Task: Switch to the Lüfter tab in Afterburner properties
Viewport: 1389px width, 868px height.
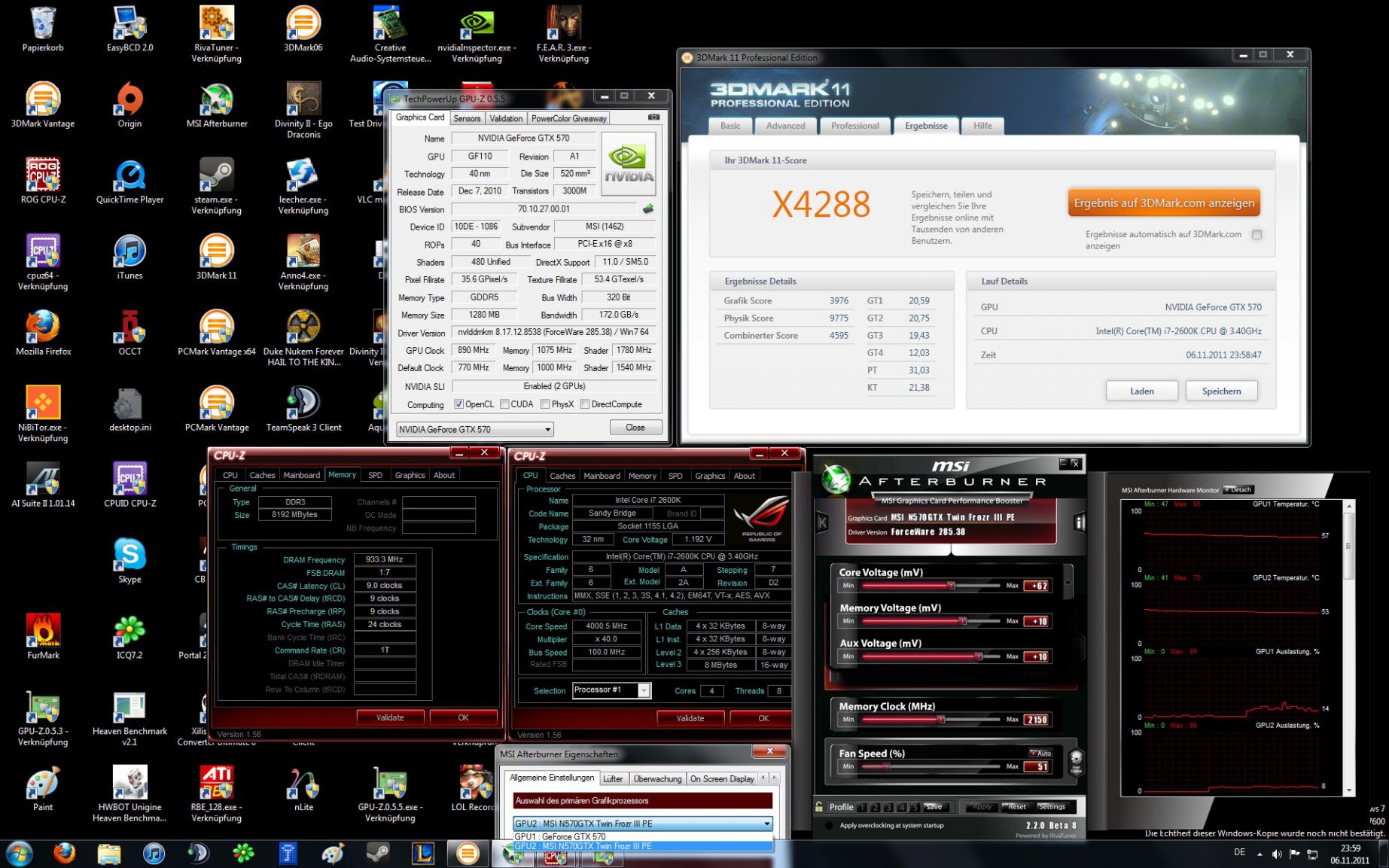Action: tap(613, 778)
